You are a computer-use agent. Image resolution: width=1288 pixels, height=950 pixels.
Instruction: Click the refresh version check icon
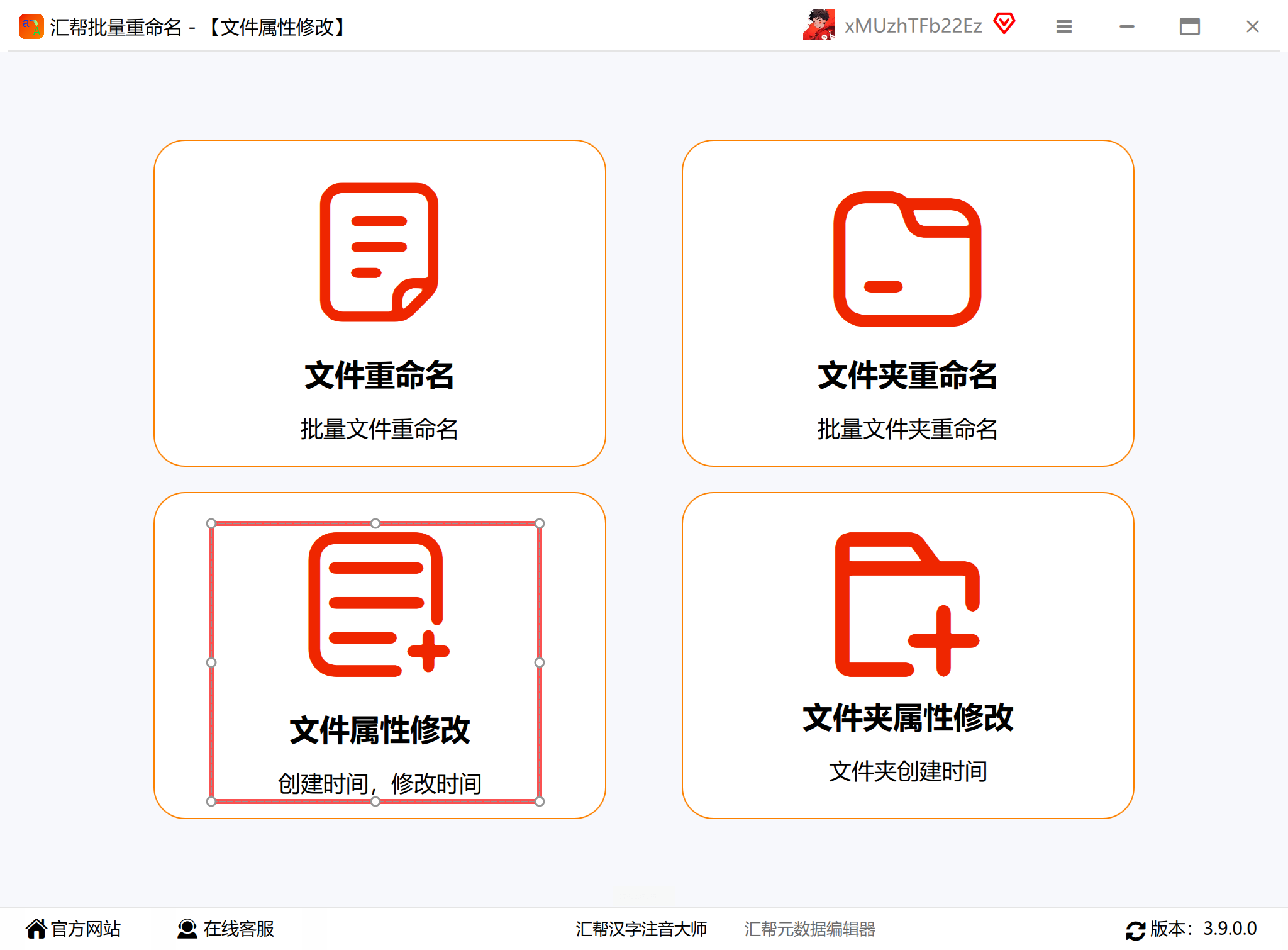(1135, 930)
